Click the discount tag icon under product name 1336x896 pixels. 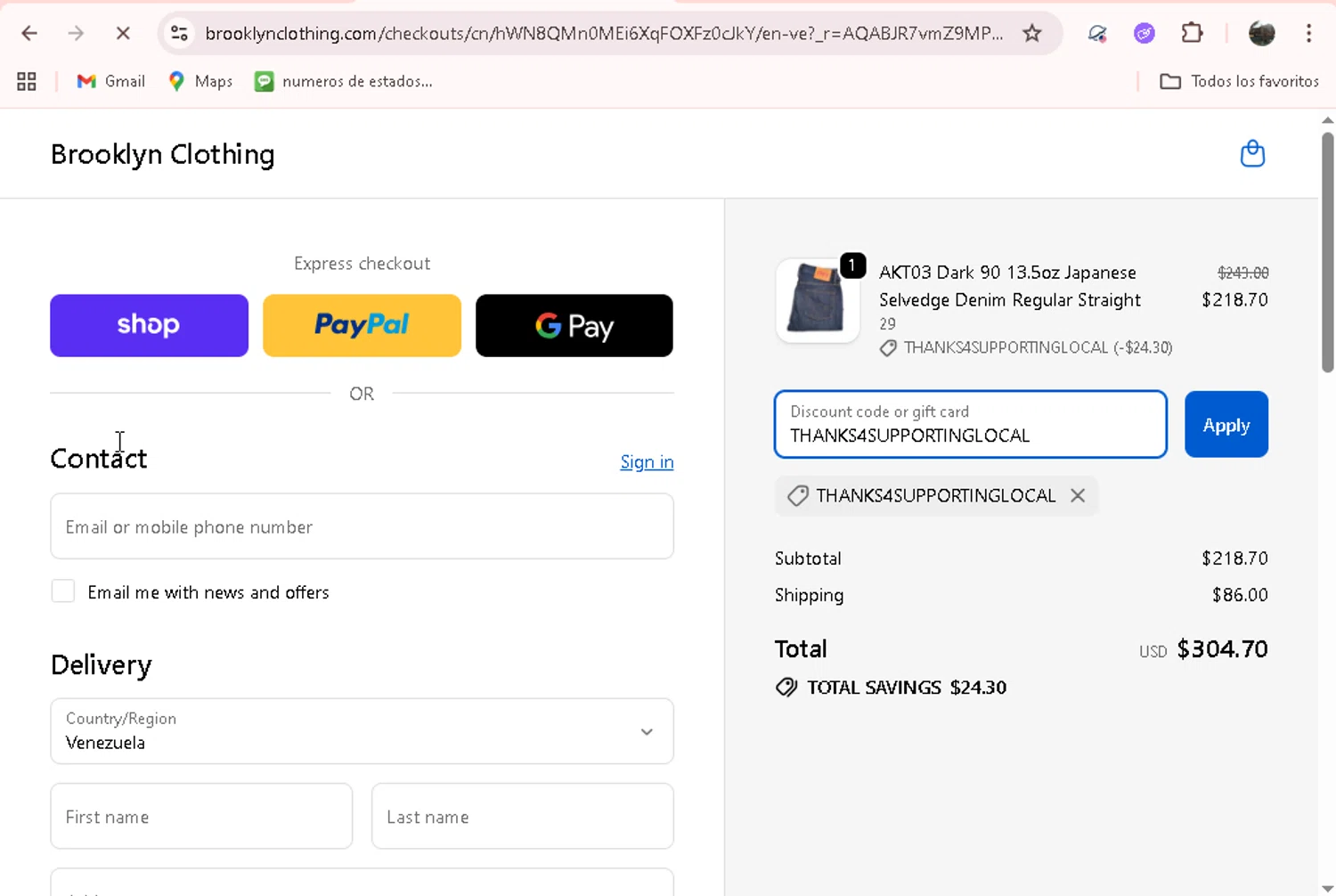pos(888,348)
